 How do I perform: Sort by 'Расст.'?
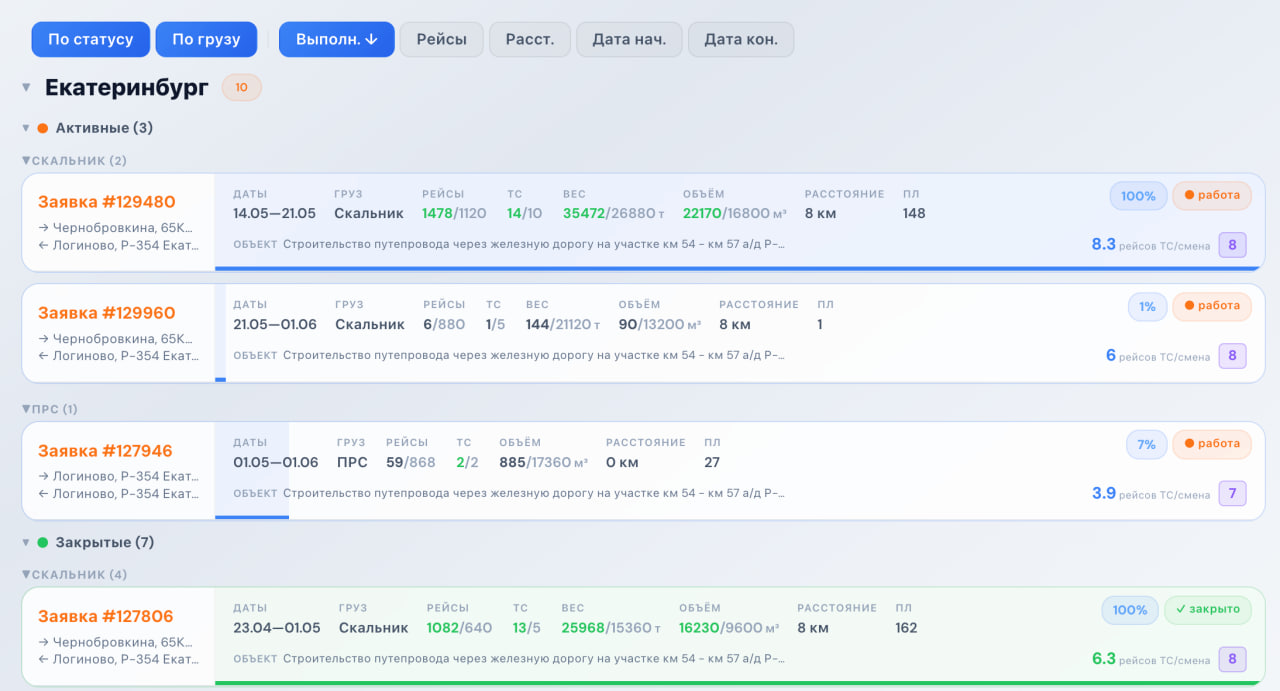click(x=530, y=39)
